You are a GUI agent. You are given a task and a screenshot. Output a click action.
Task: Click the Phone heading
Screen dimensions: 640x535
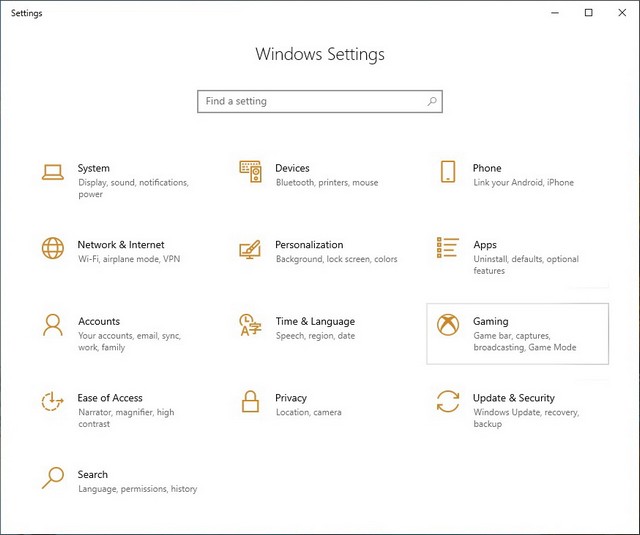pyautogui.click(x=487, y=168)
